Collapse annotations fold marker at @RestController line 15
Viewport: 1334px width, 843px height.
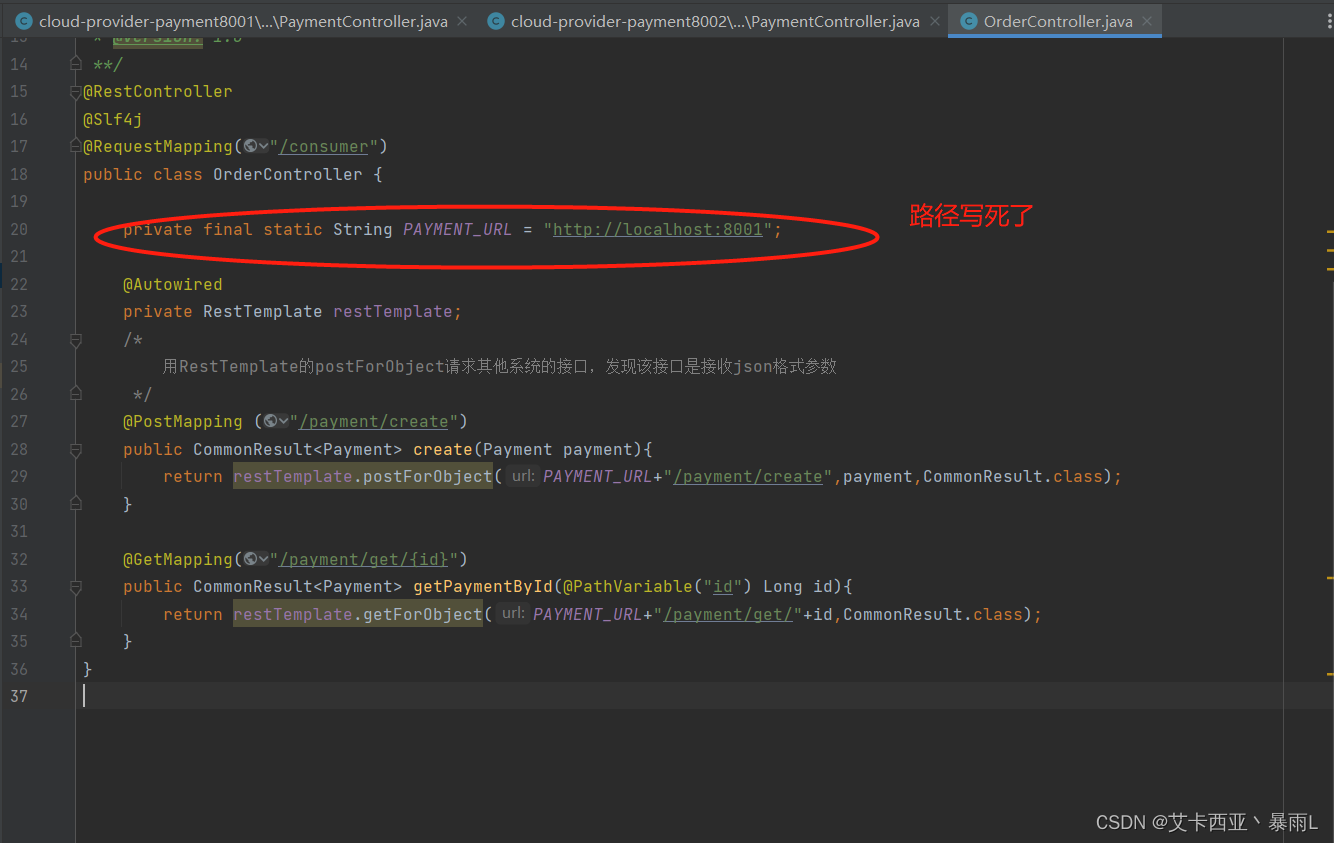(76, 92)
